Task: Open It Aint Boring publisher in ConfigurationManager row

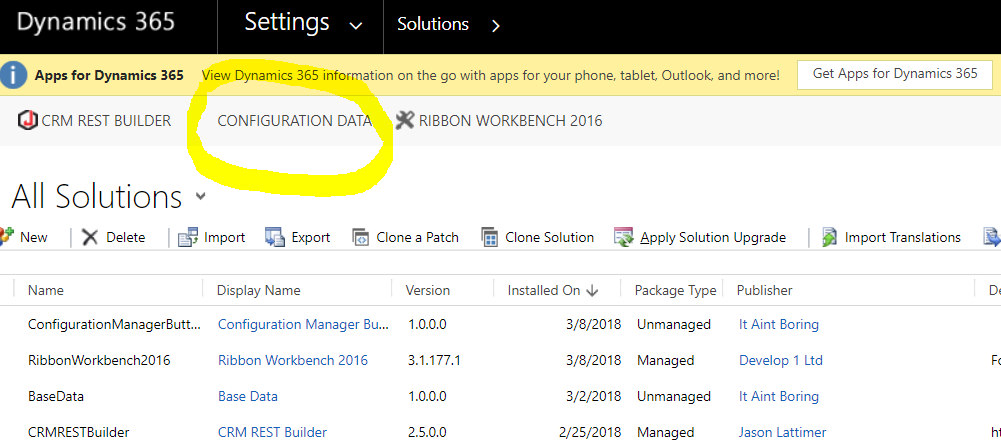Action: click(x=779, y=324)
